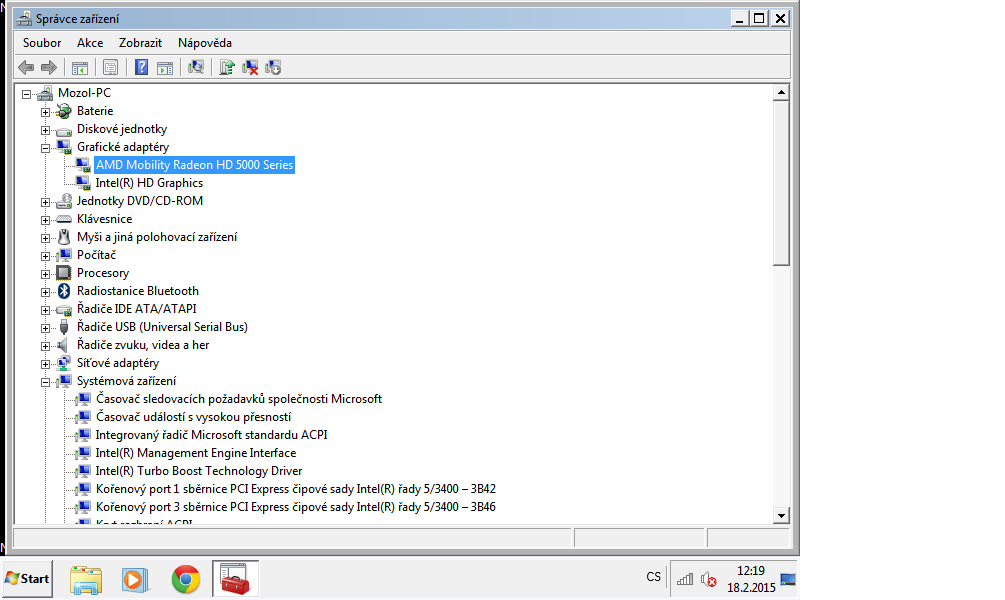1005x600 pixels.
Task: Expand the Řadiče USB category
Action: [x=46, y=328]
